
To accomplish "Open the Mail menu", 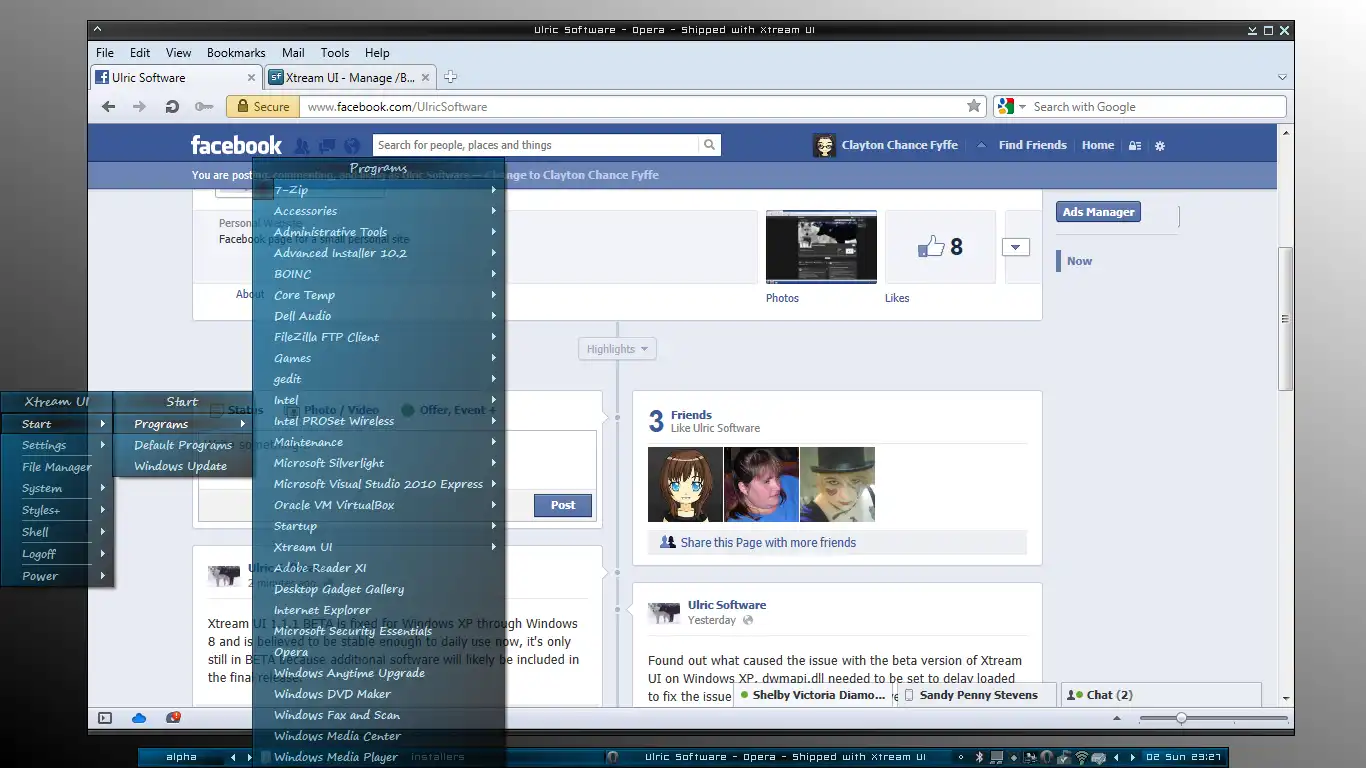I will 293,53.
